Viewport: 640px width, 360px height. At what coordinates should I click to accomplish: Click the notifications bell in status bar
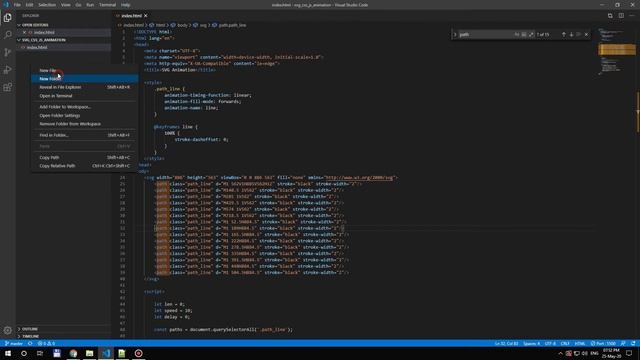(633, 343)
